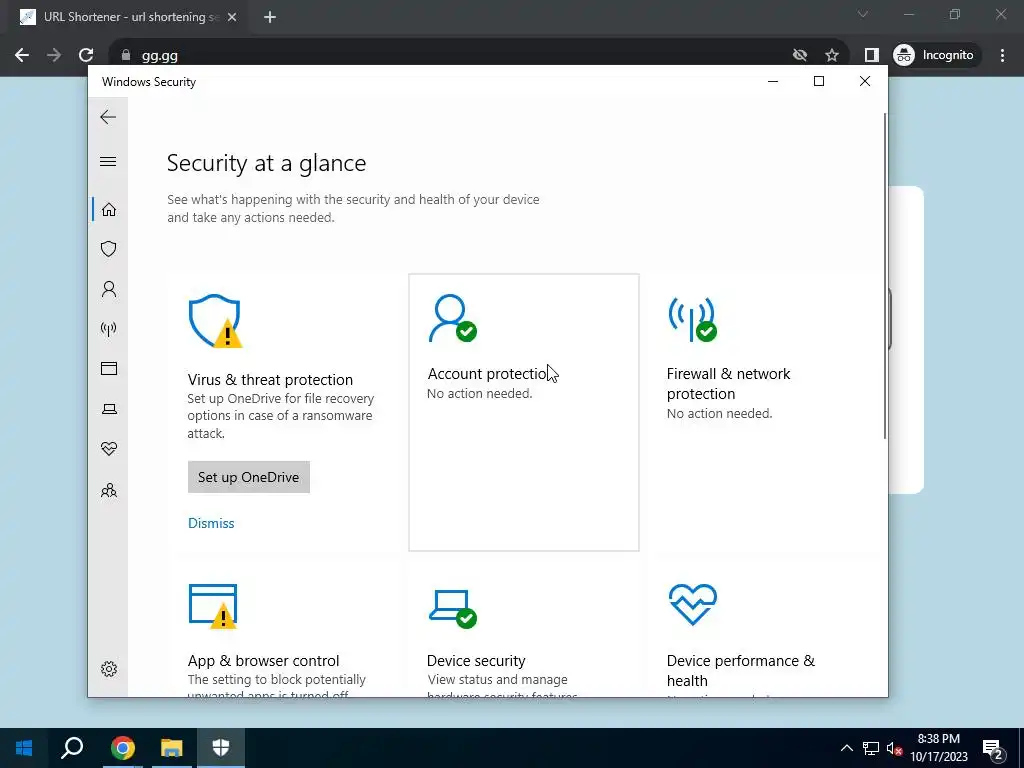Viewport: 1024px width, 768px height.
Task: Open the network tray icon
Action: (871, 748)
